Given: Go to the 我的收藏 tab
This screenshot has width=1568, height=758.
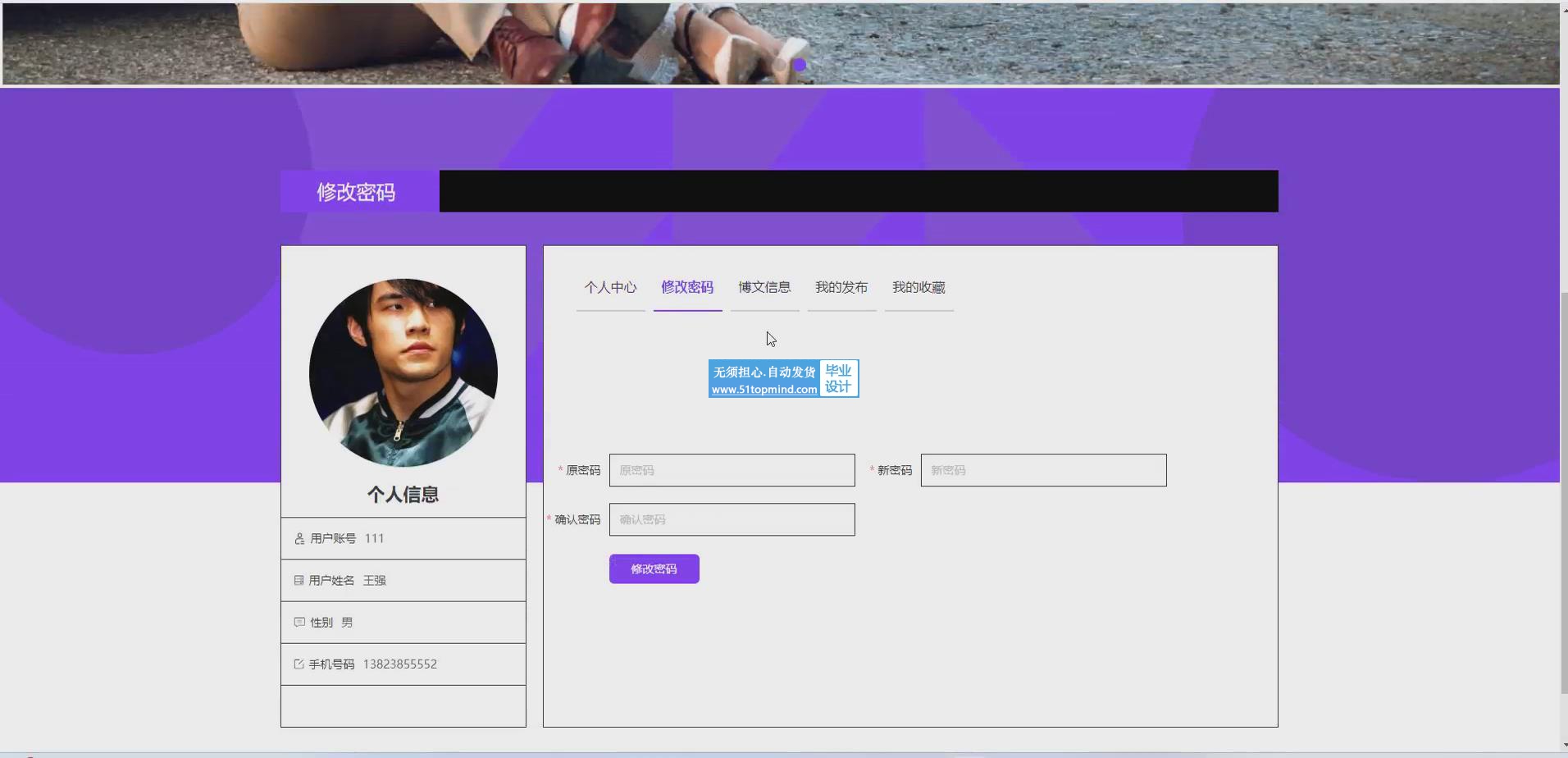Looking at the screenshot, I should 918,288.
